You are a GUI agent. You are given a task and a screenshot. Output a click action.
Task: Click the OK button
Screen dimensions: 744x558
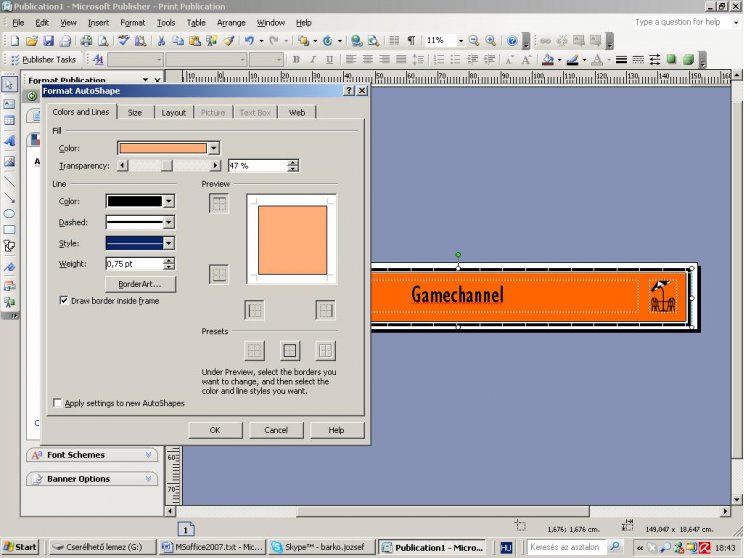(x=215, y=430)
